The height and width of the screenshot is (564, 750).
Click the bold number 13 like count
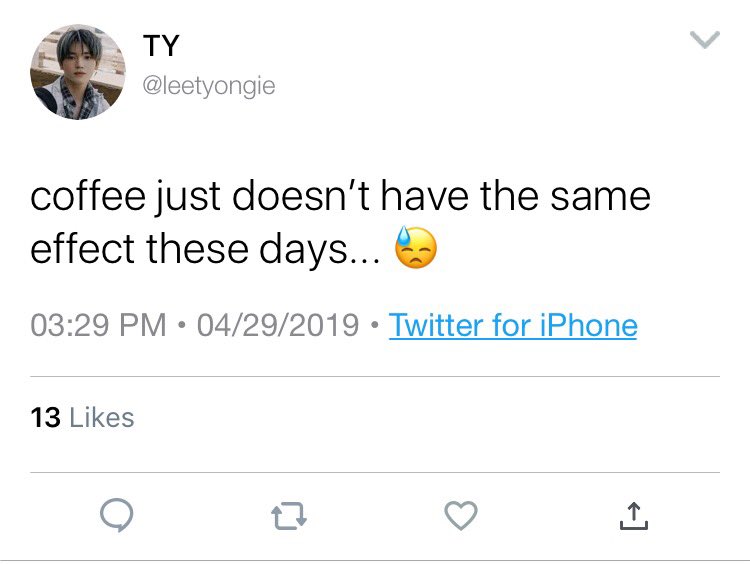point(45,417)
